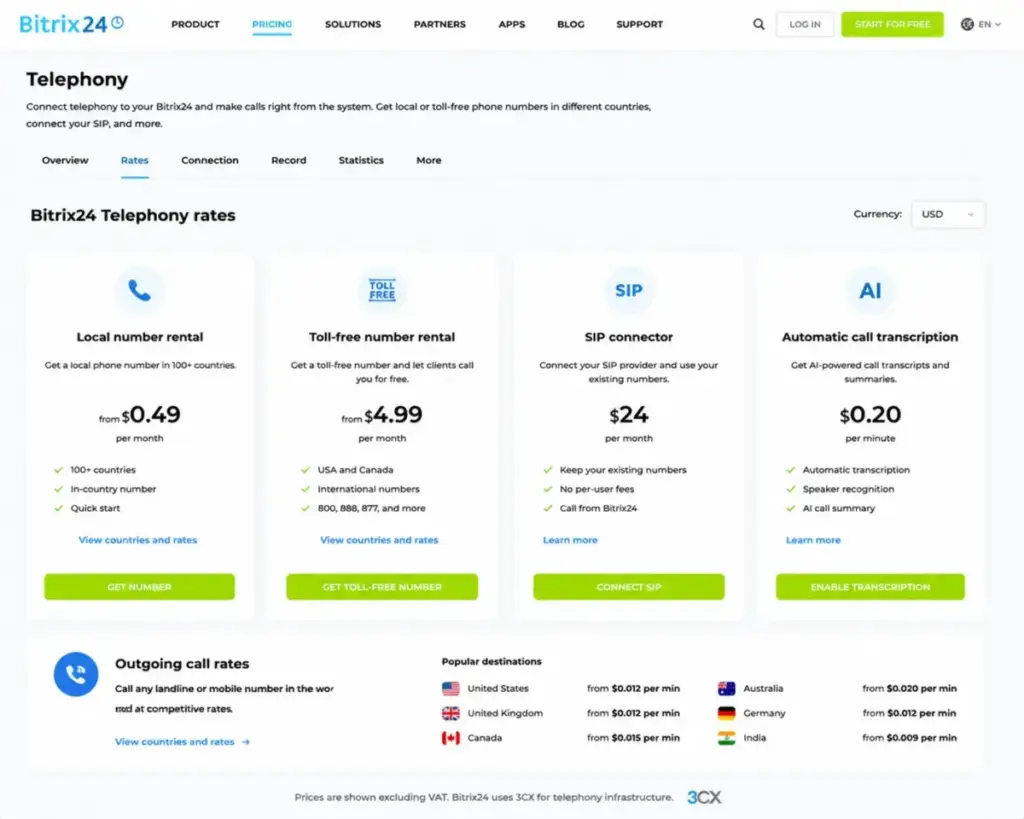Open the PARTNERS menu

(x=440, y=24)
